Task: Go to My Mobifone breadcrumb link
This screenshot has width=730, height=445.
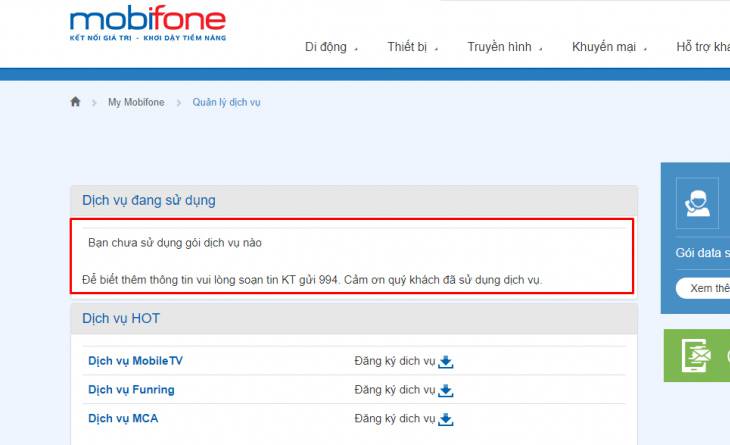Action: pyautogui.click(x=134, y=103)
